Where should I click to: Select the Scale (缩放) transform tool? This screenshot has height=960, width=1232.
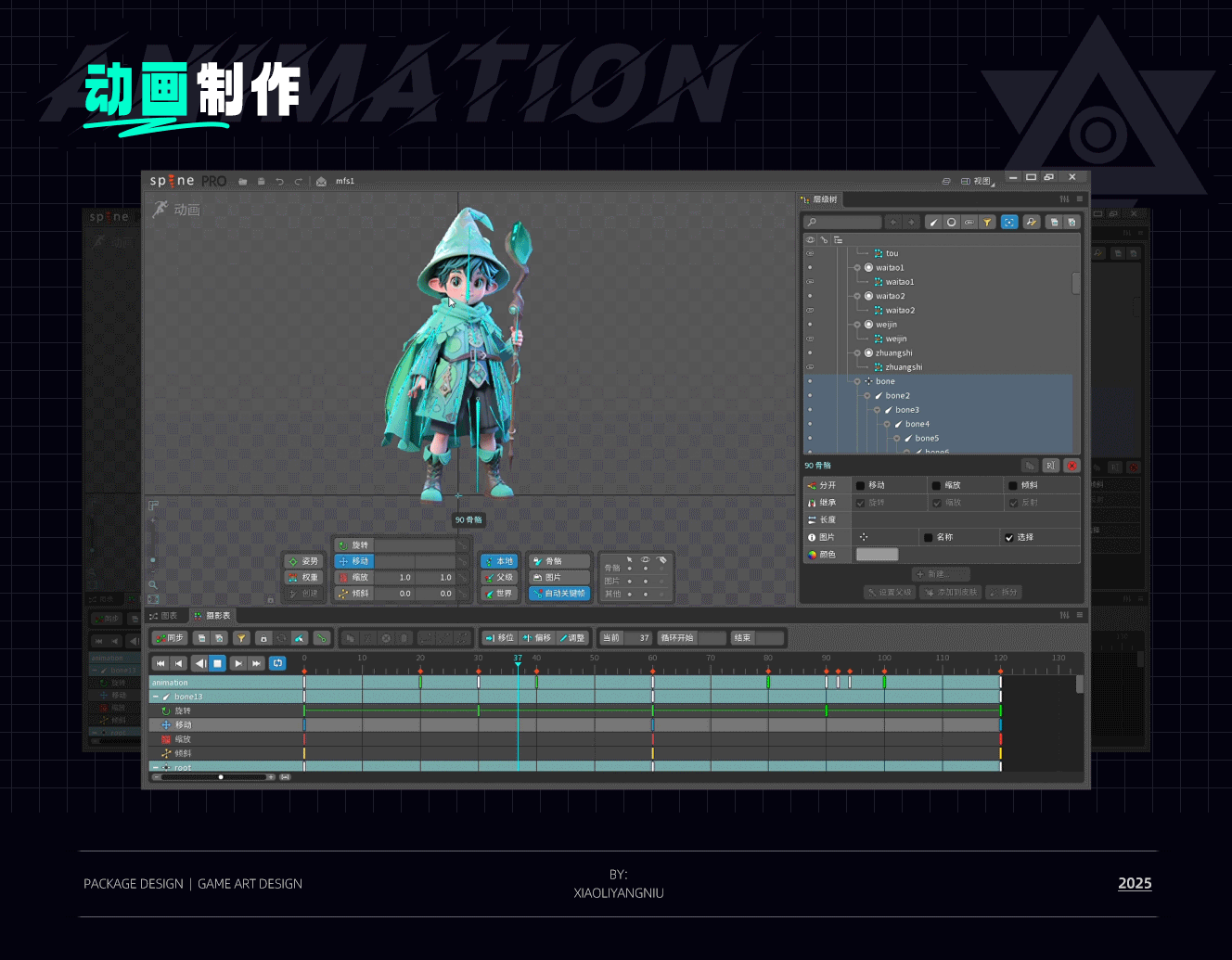(x=353, y=577)
